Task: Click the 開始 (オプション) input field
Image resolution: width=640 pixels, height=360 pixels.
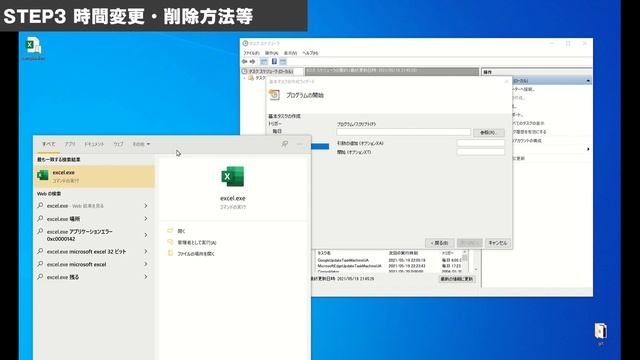Action: (x=480, y=152)
